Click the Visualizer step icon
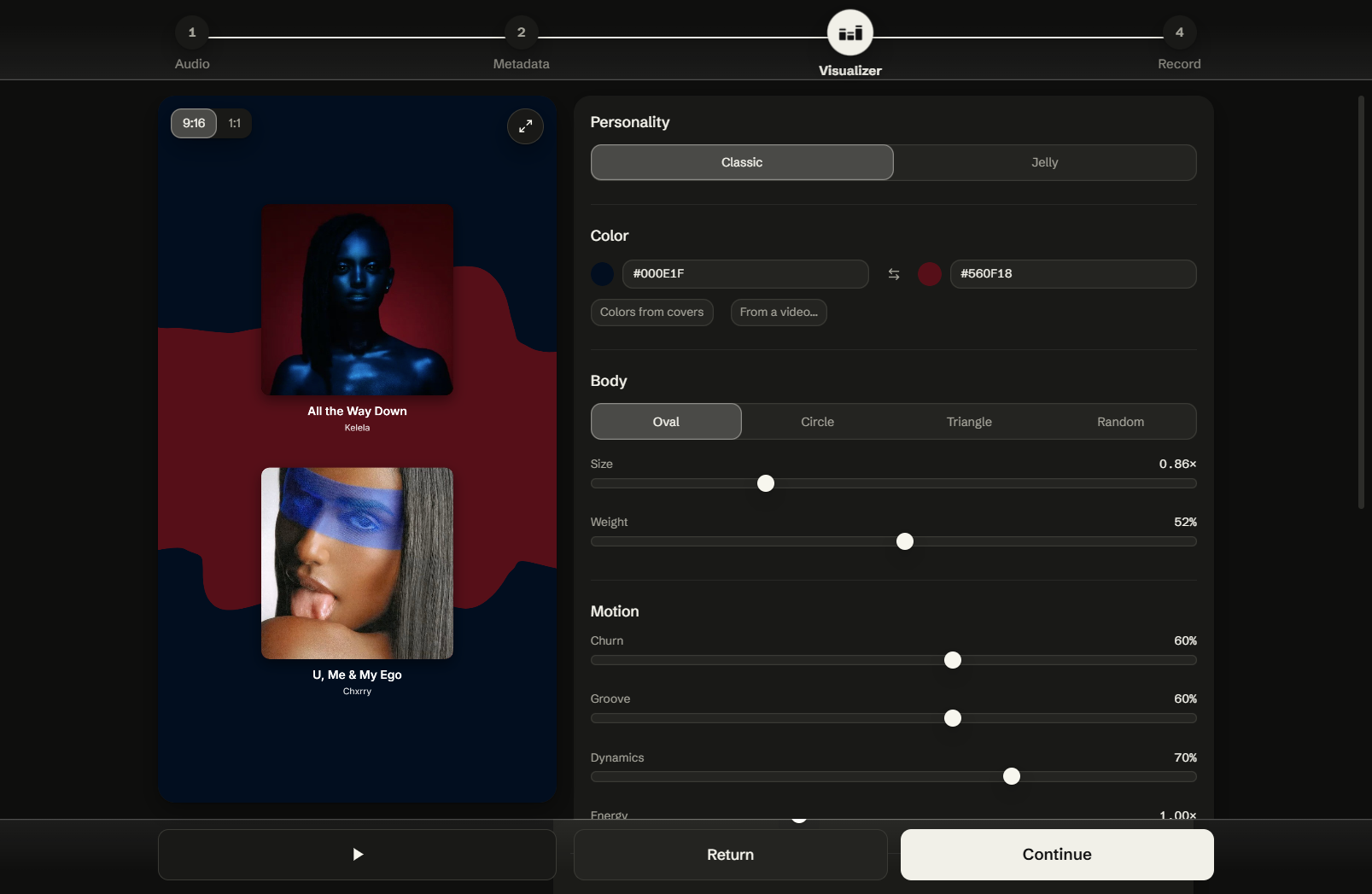Screen dimensions: 1372x894 [850, 32]
